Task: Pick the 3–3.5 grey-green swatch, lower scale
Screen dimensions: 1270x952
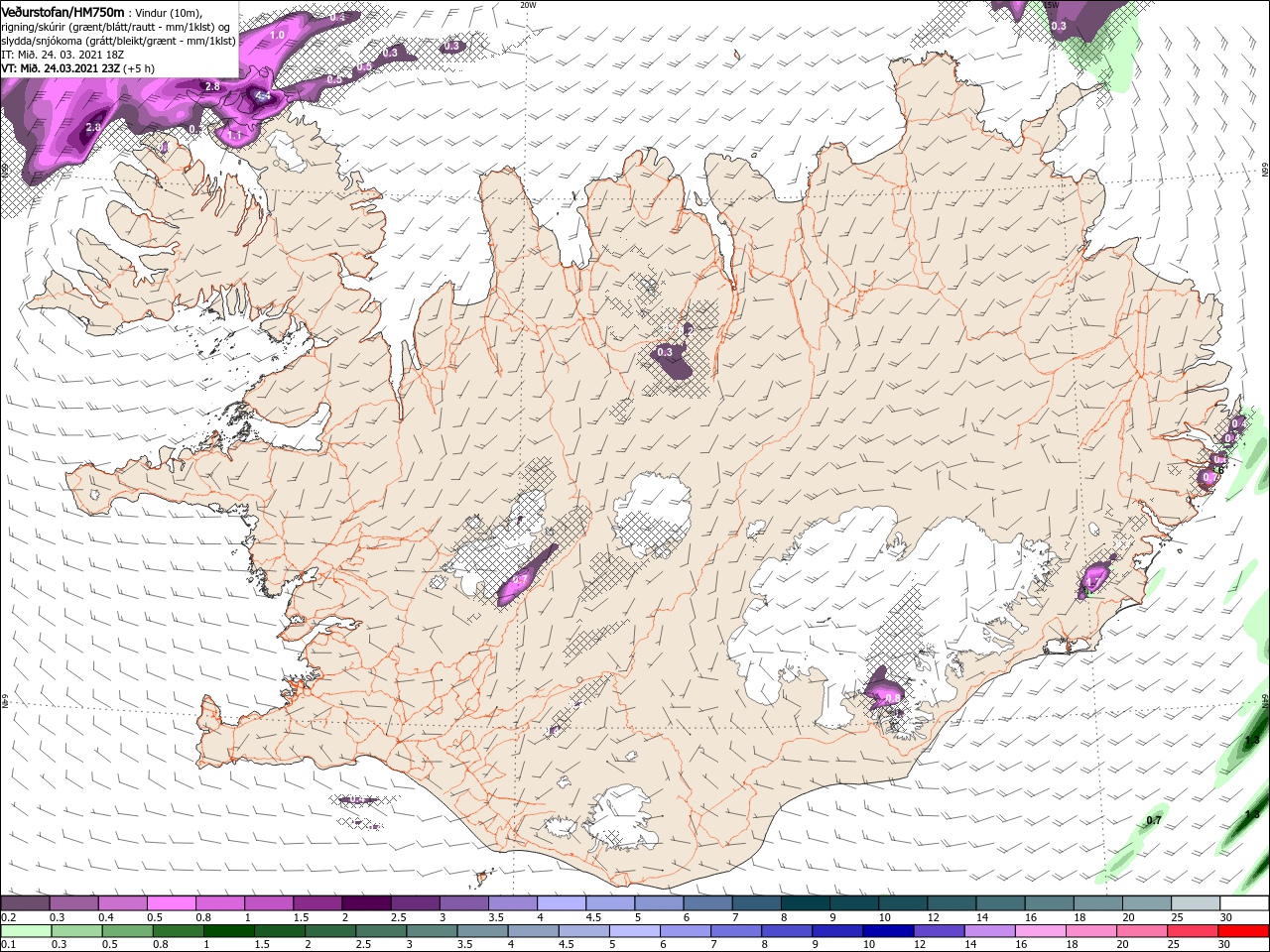Action: 432,930
